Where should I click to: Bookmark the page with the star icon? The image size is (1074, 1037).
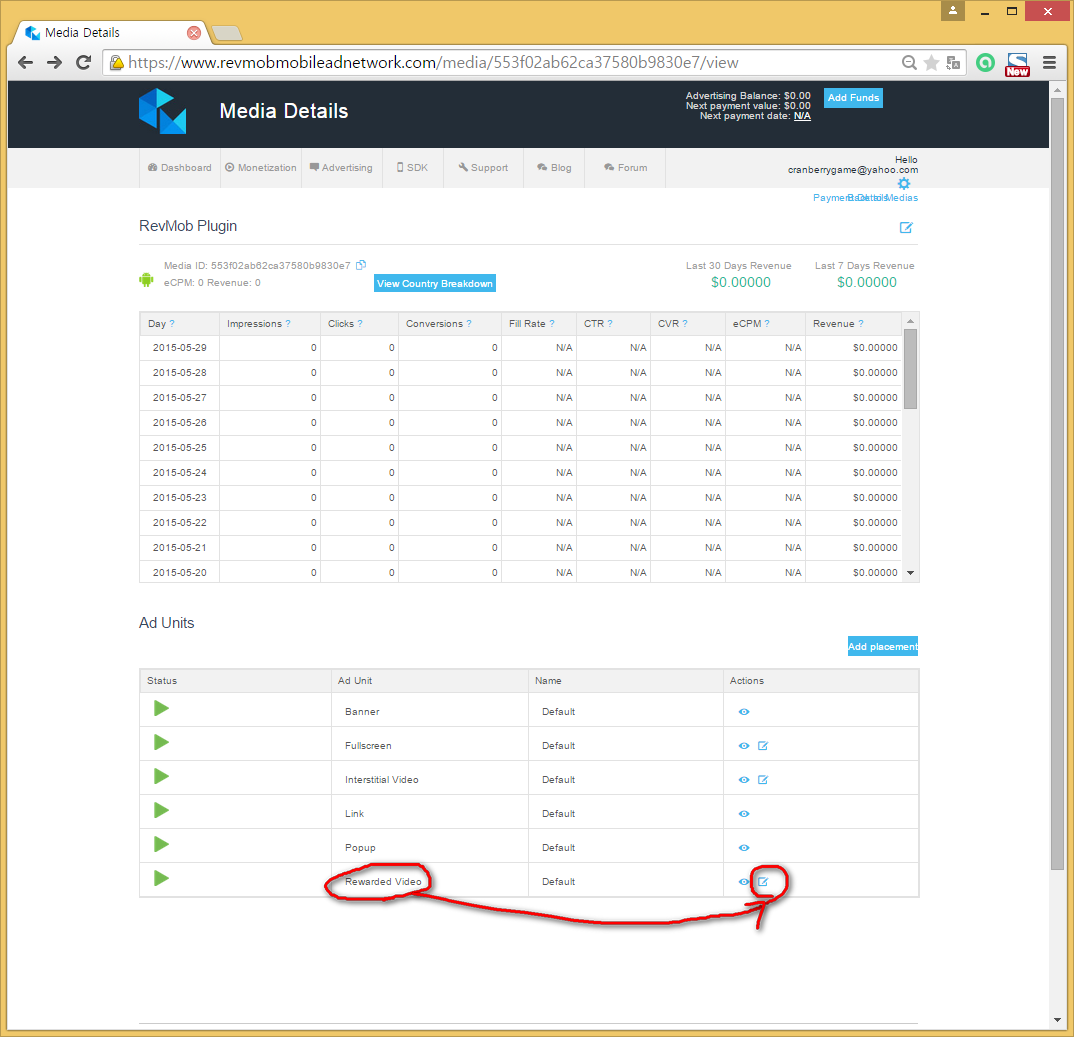[x=931, y=63]
